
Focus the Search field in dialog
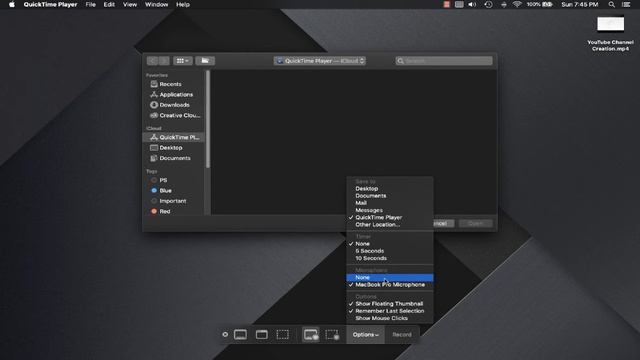coord(444,61)
